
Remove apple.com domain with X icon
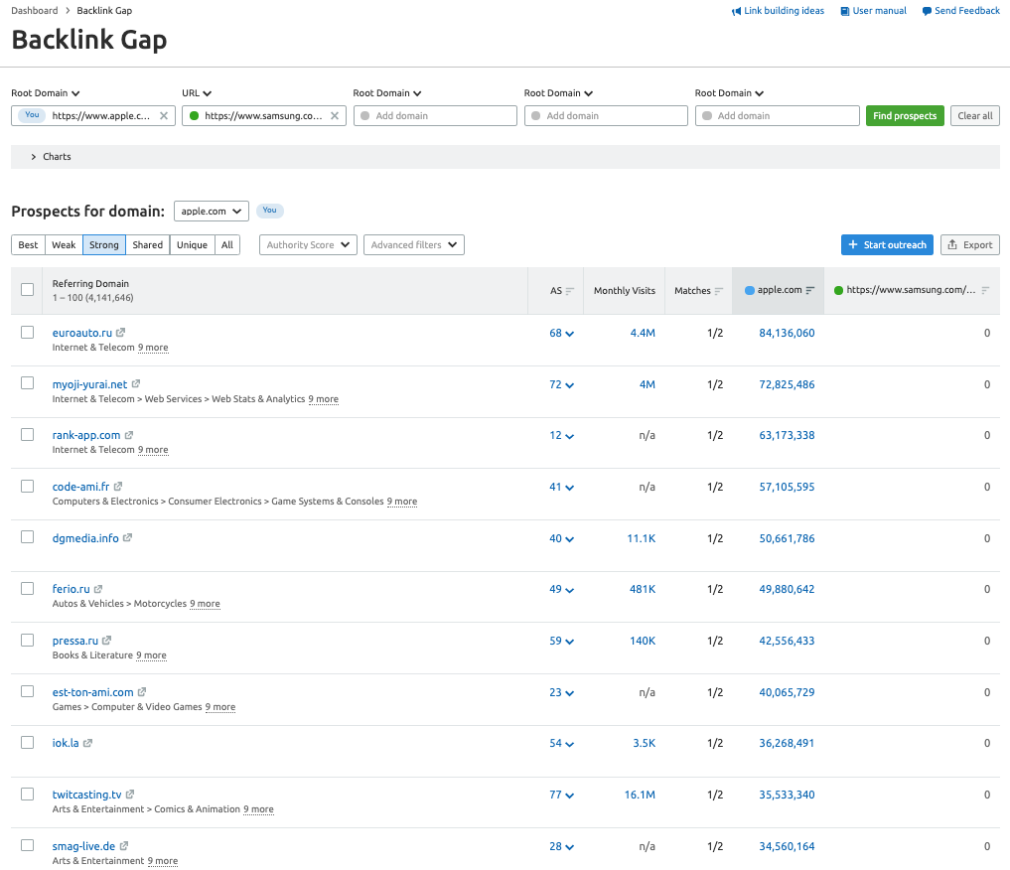tap(164, 116)
